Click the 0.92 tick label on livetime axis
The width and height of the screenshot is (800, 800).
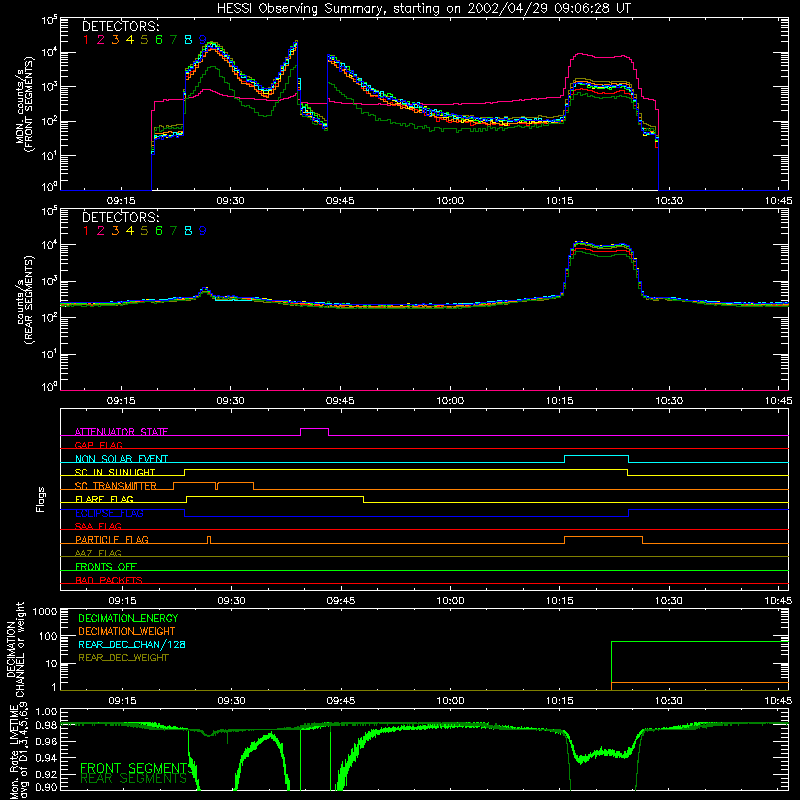[47, 774]
